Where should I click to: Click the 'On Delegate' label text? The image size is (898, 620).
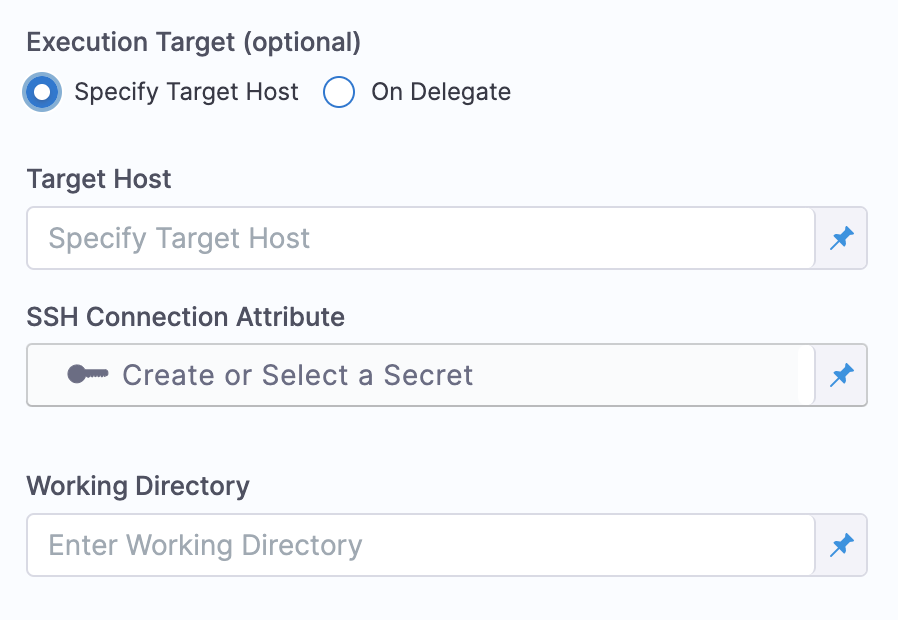(440, 93)
